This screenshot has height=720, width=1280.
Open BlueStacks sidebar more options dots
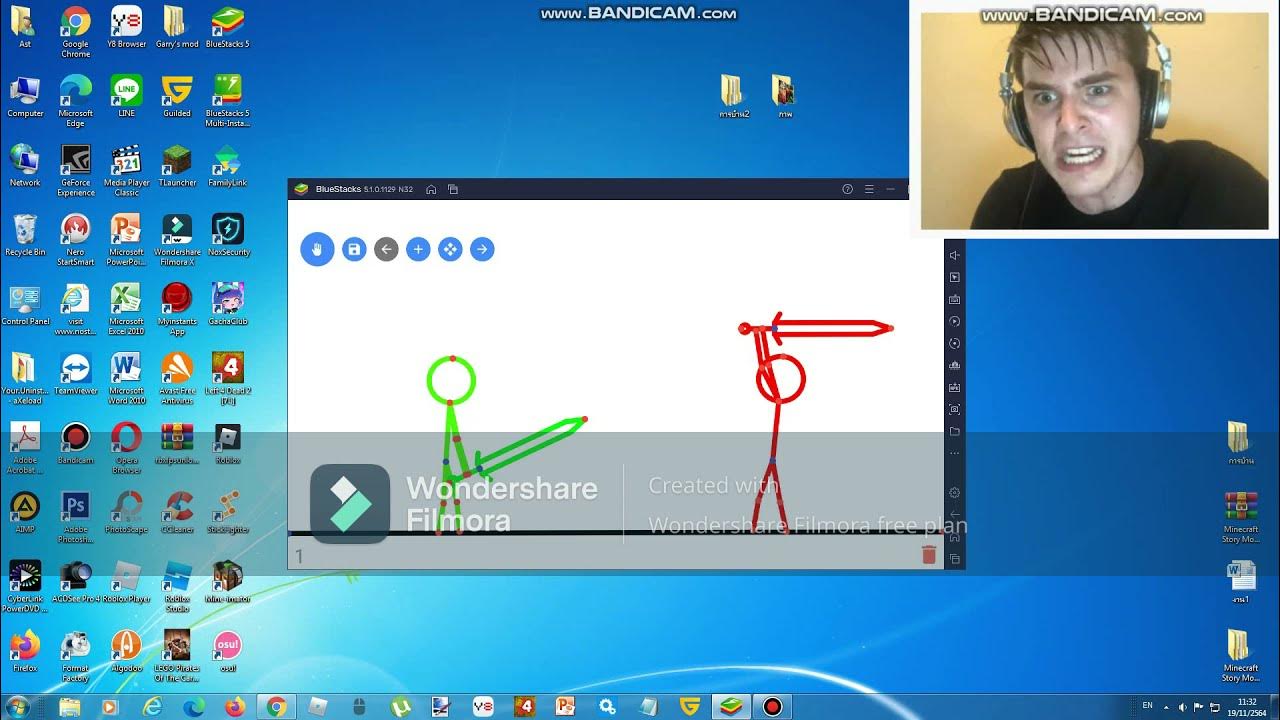point(955,453)
